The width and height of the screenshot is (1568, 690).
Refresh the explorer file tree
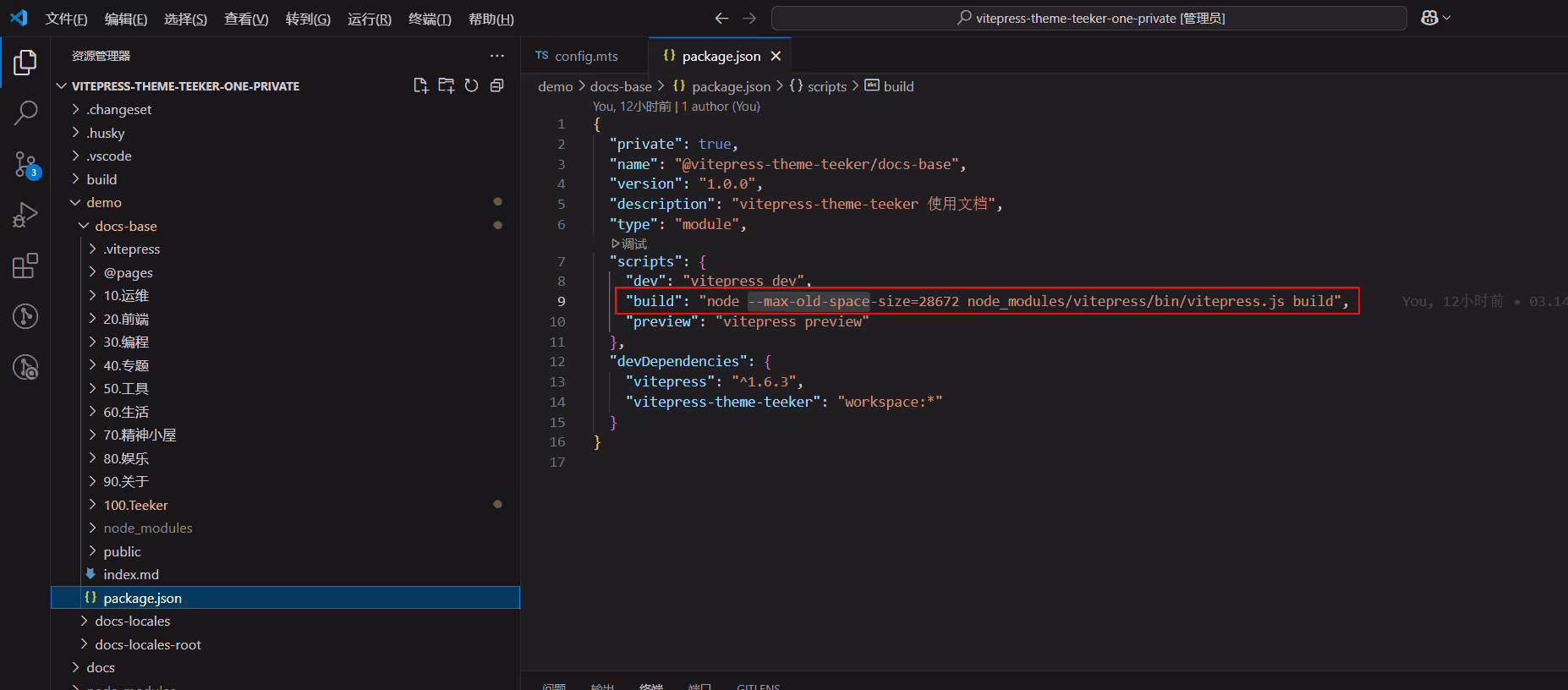click(x=472, y=85)
